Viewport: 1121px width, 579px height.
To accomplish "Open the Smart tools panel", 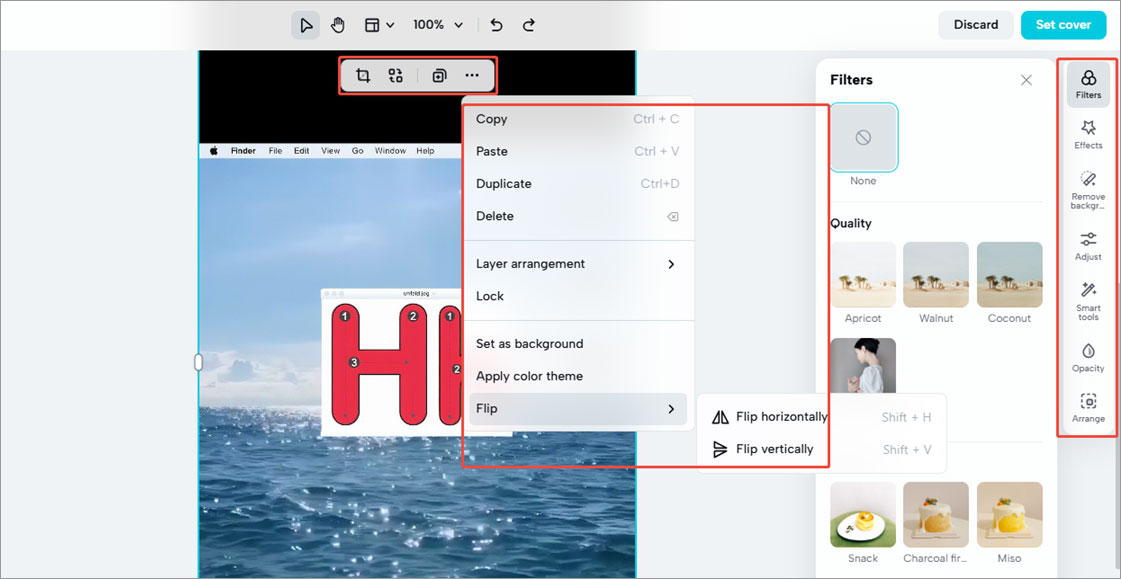I will [1088, 299].
